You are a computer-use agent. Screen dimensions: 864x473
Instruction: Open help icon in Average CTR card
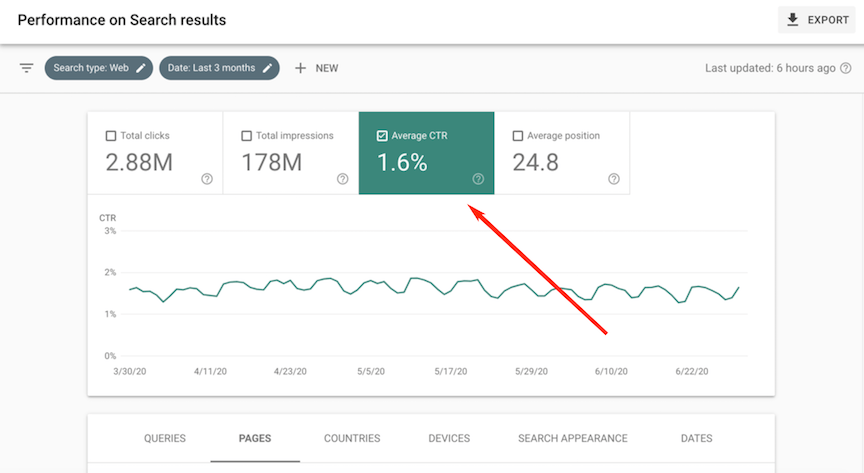pos(478,179)
